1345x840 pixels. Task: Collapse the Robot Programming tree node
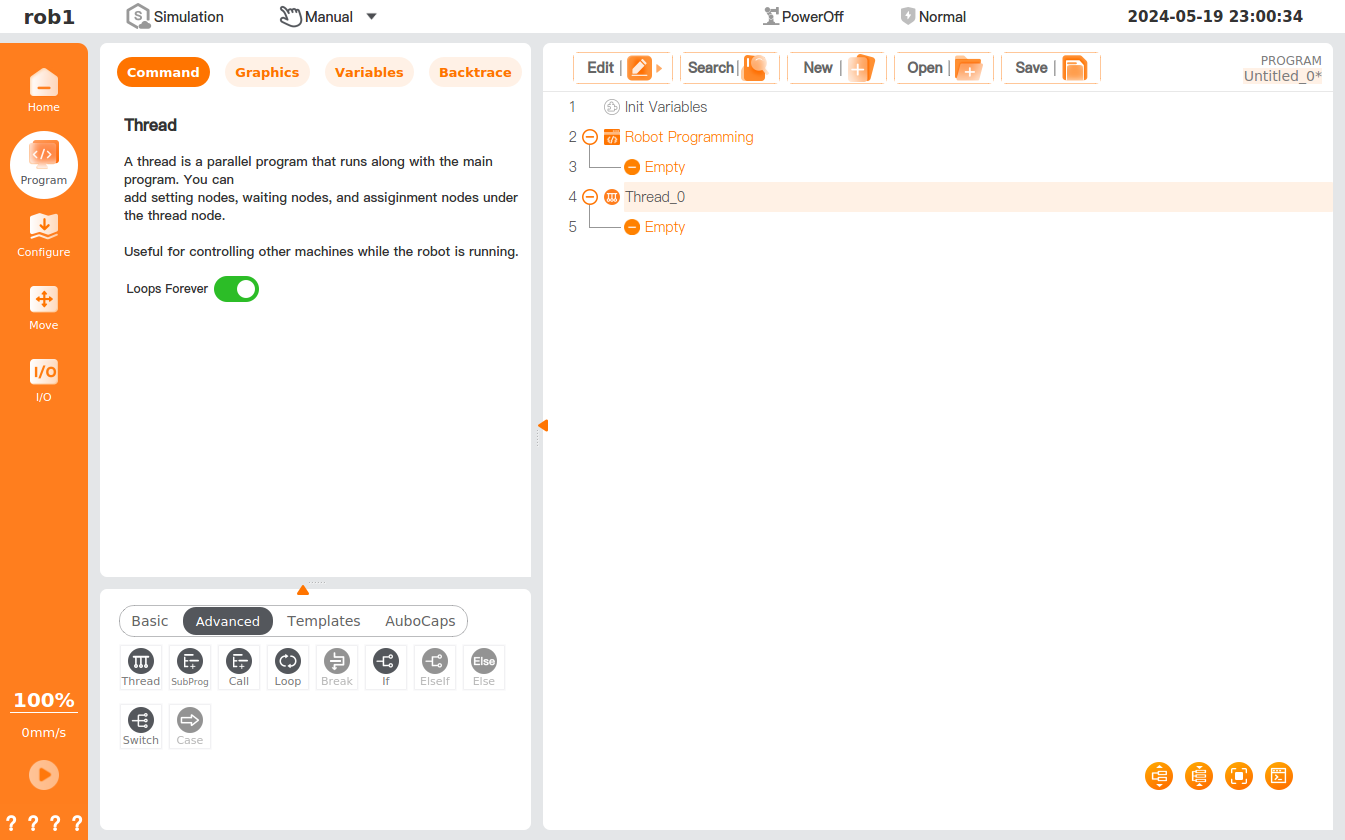coord(590,137)
